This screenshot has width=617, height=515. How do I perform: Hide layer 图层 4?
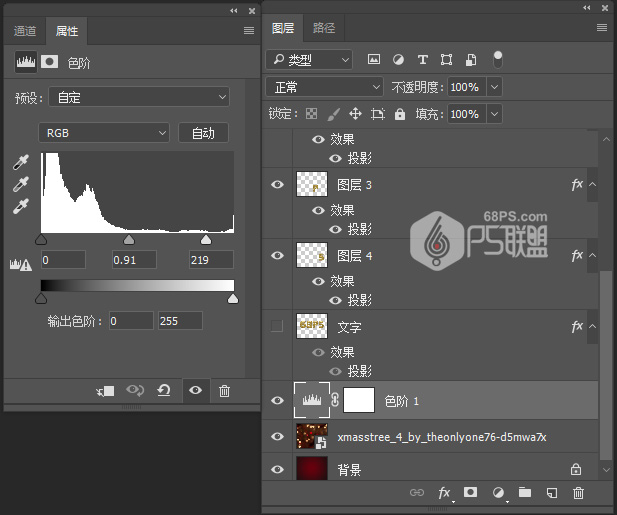coord(277,255)
